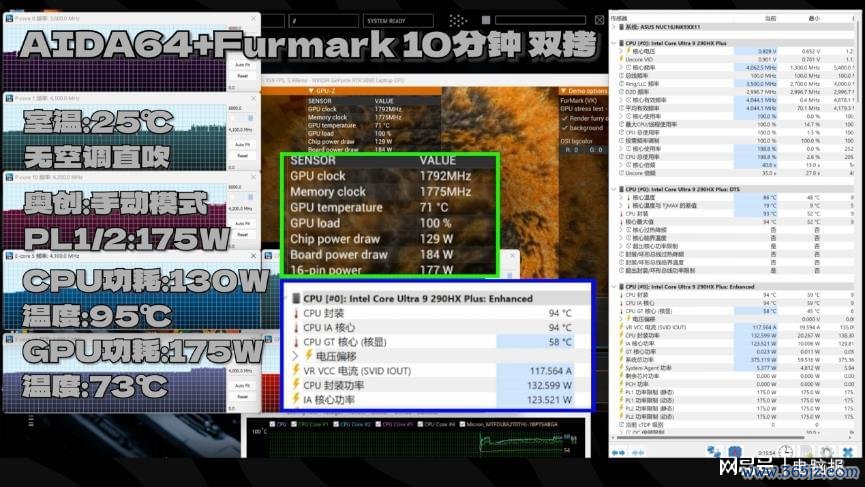
Task: Click the 当前 column header
Action: [770, 18]
